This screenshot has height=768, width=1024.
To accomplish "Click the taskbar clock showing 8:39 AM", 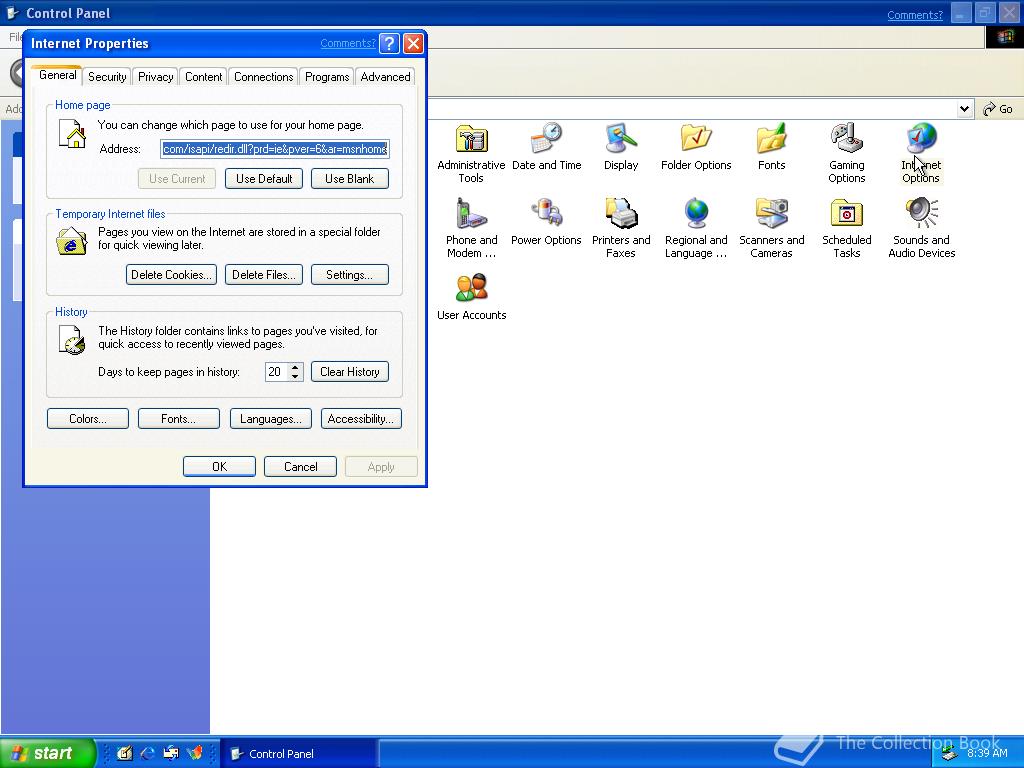I will [x=987, y=754].
